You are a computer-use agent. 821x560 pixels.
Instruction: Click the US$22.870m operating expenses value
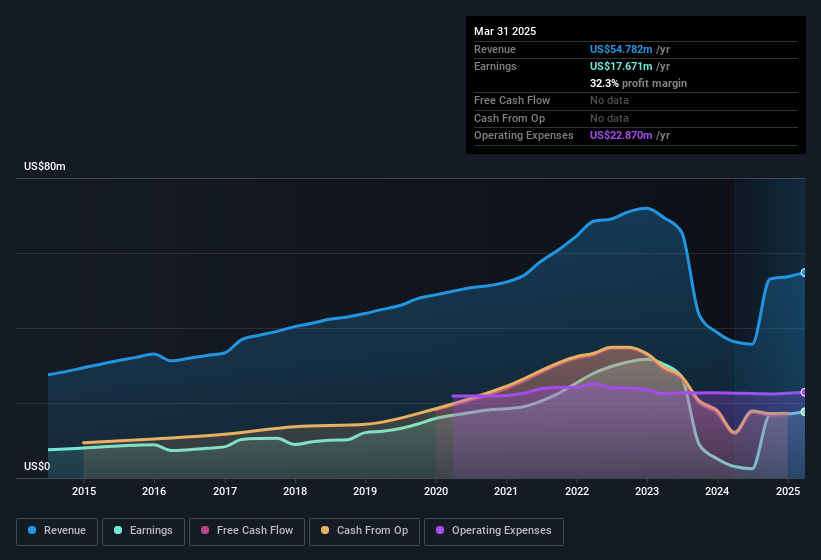(621, 136)
